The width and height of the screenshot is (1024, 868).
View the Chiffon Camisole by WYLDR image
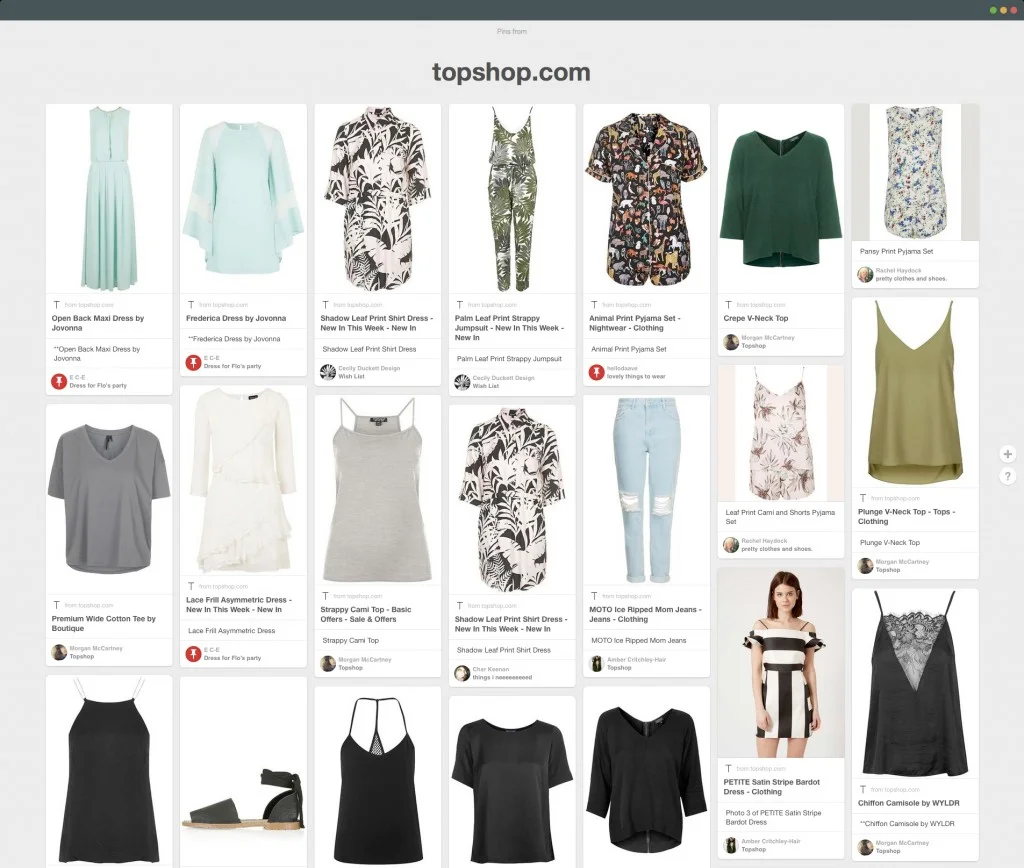pyautogui.click(x=915, y=684)
